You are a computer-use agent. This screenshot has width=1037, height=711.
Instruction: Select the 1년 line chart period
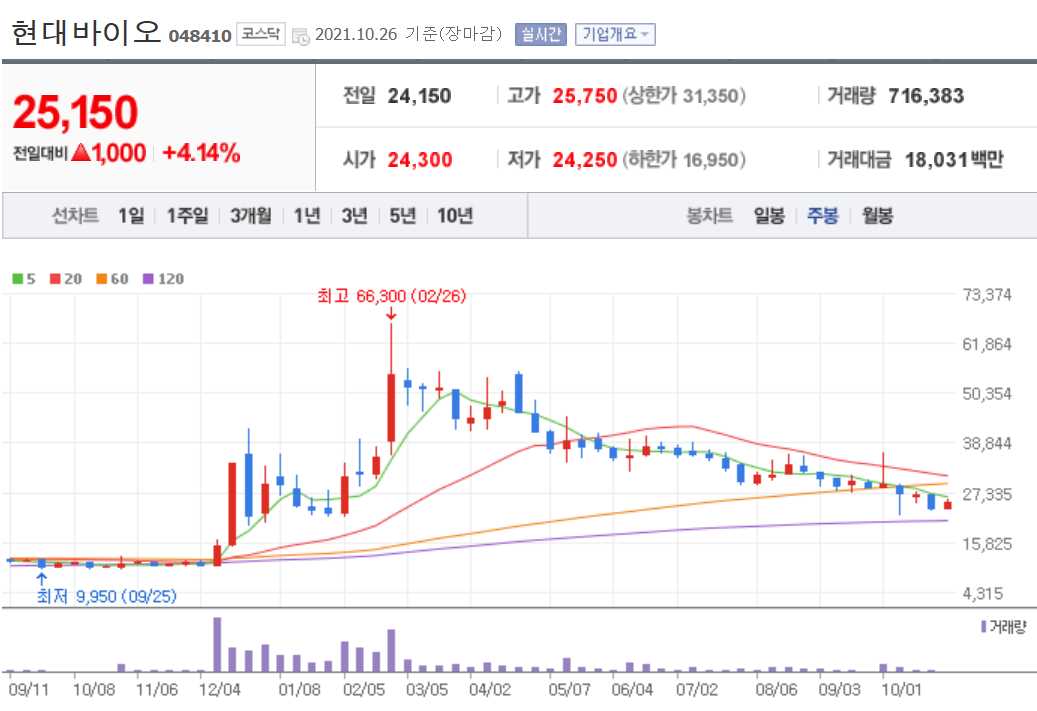(x=307, y=216)
